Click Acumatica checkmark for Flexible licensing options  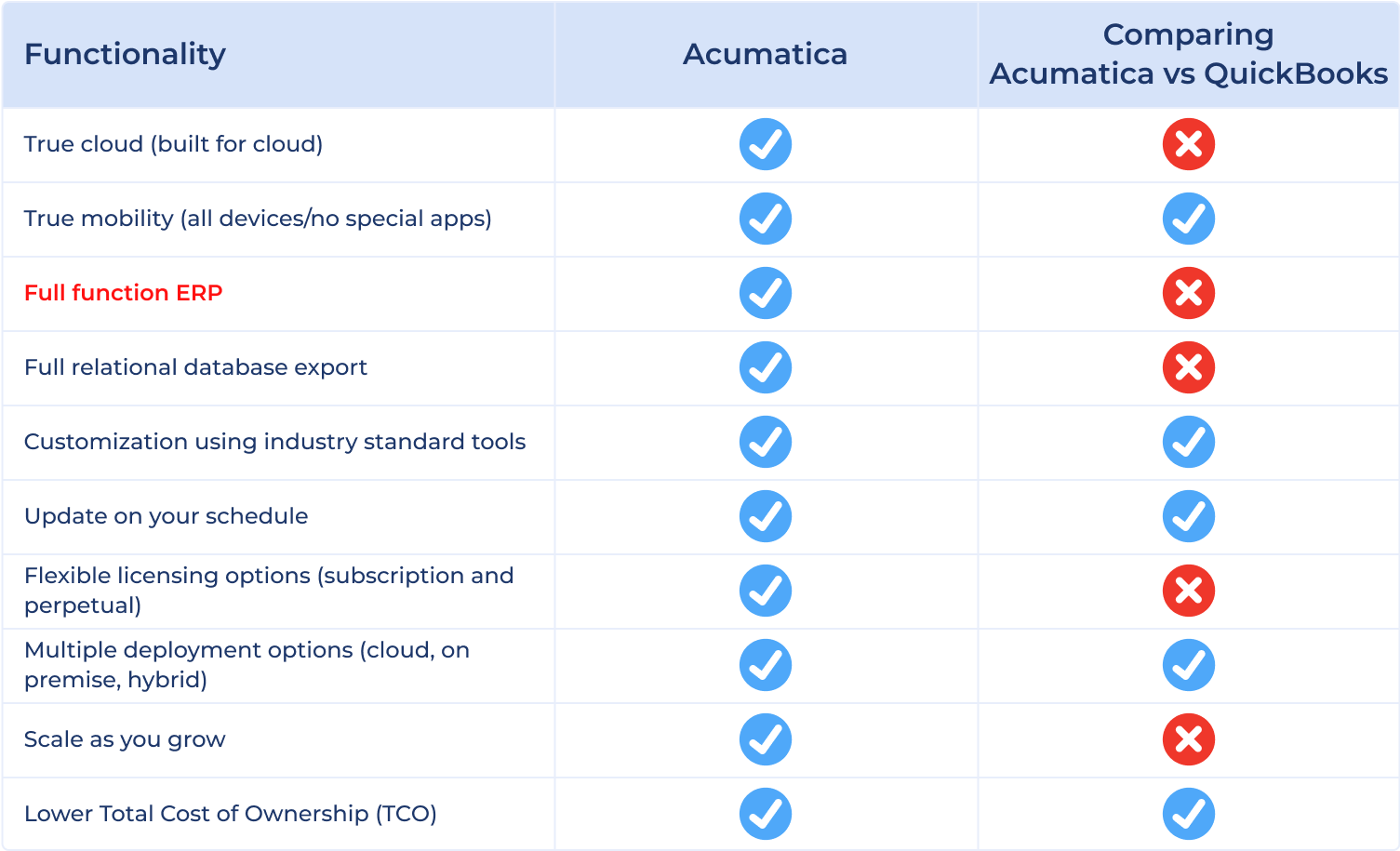(766, 591)
